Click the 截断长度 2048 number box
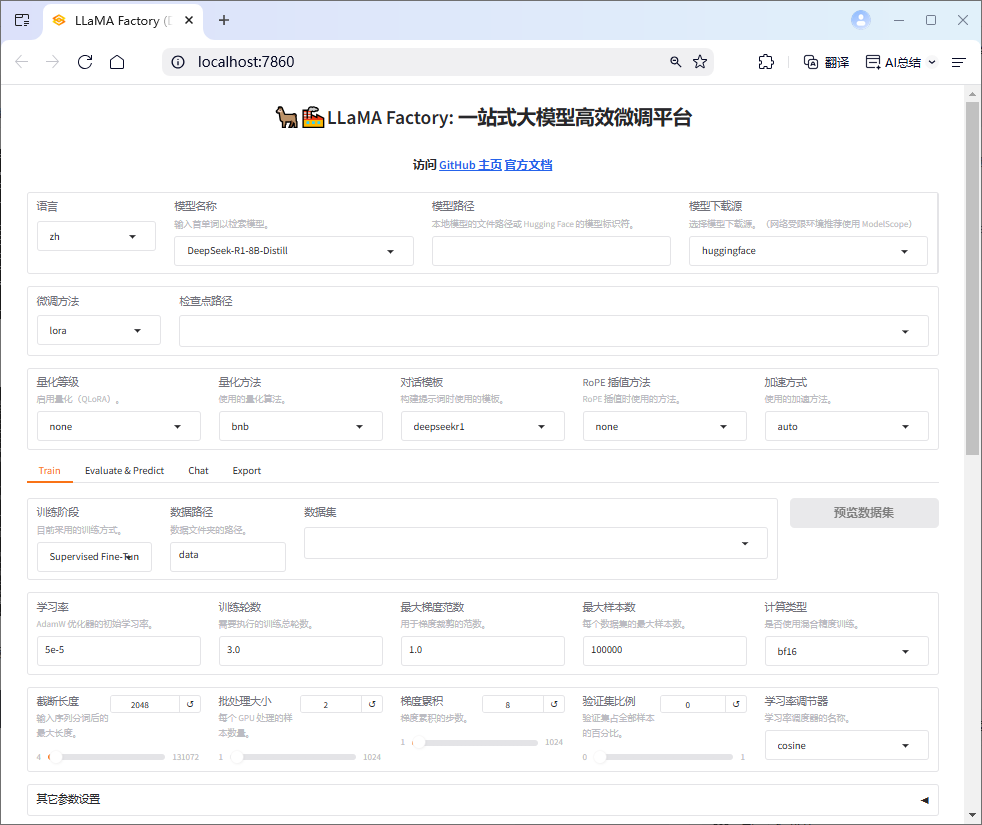The width and height of the screenshot is (982, 825). pos(145,704)
